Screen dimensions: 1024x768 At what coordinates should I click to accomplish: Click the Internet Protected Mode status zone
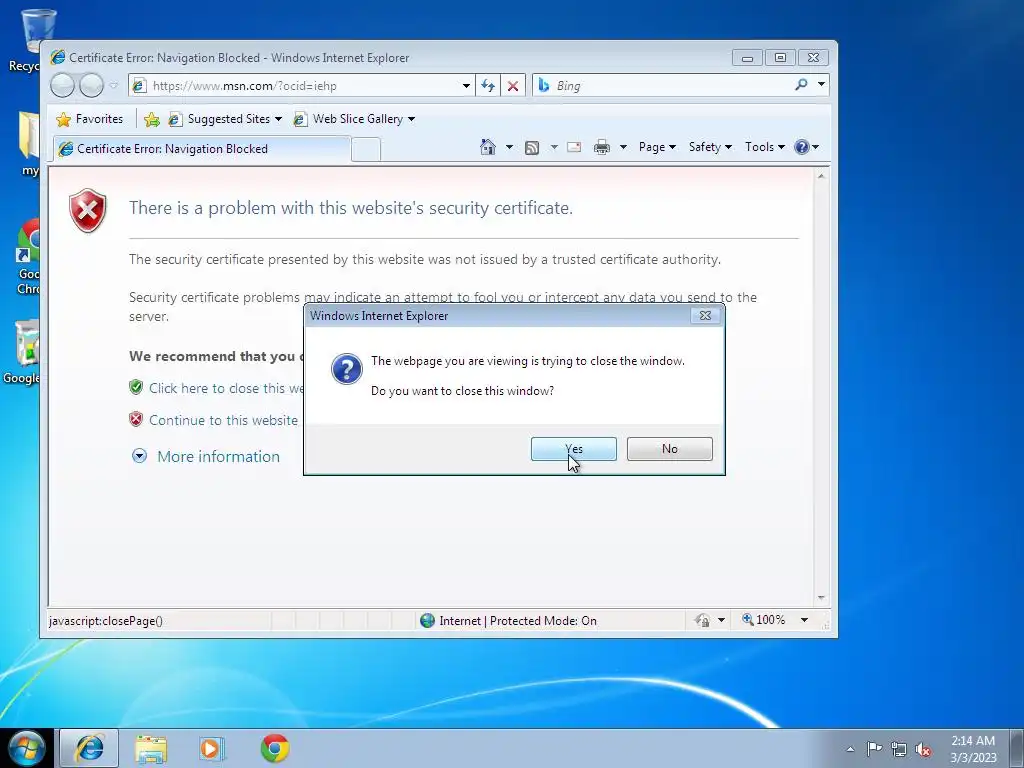508,620
